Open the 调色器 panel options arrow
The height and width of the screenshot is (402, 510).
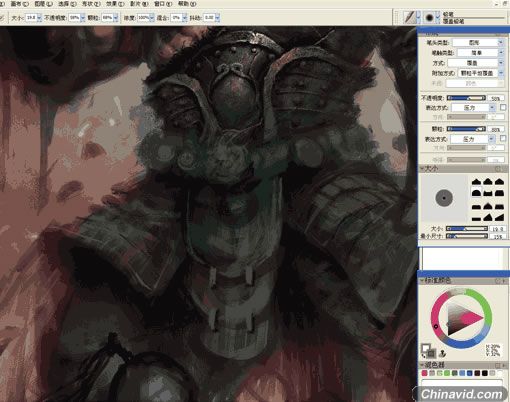(x=503, y=365)
